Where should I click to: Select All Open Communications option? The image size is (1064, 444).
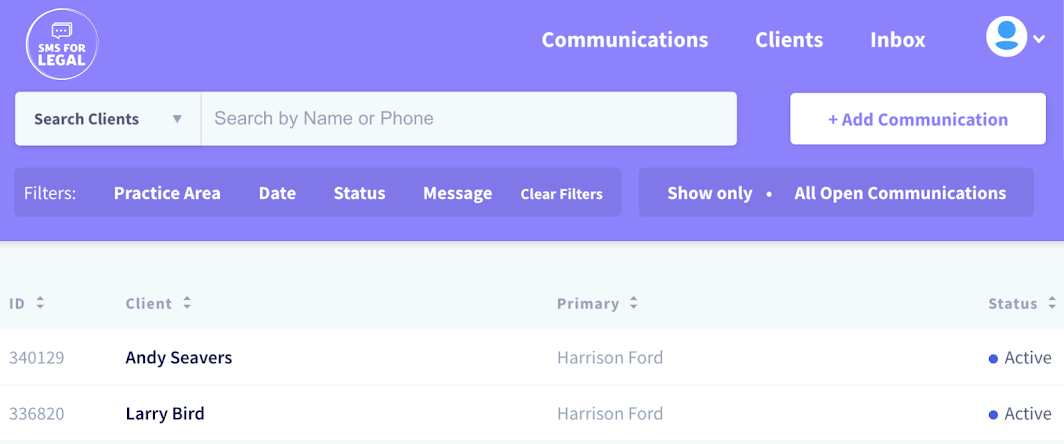[900, 193]
